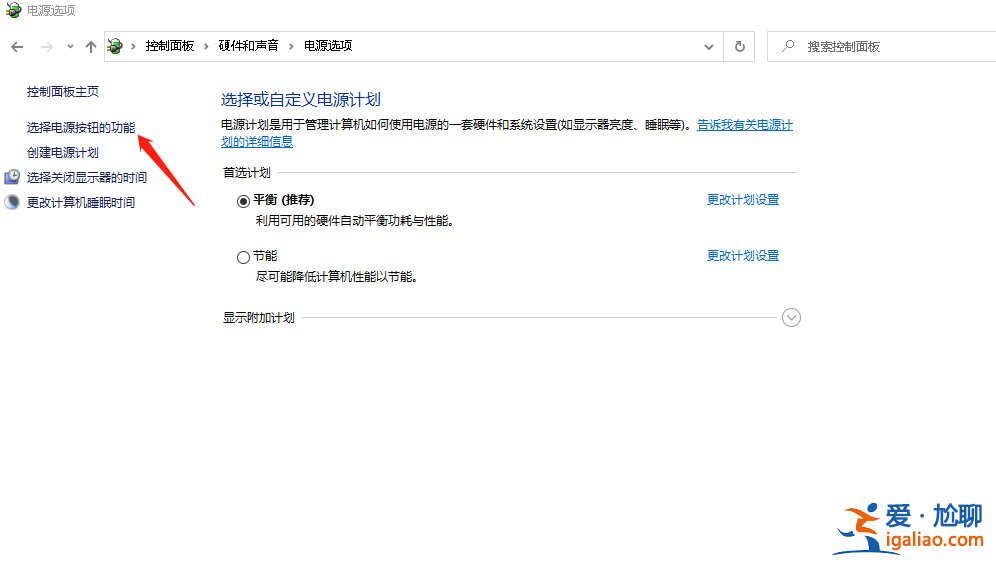Expand chevron after 硬件和声音 breadcrumb
This screenshot has width=996, height=567.
click(x=291, y=46)
